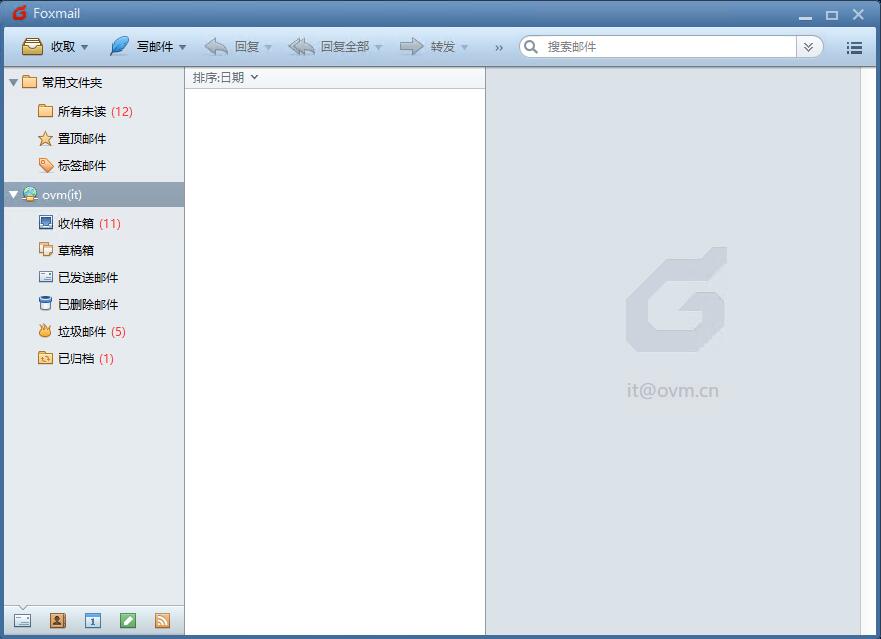Minimize the Foxmail window
881x639 pixels.
pos(805,18)
